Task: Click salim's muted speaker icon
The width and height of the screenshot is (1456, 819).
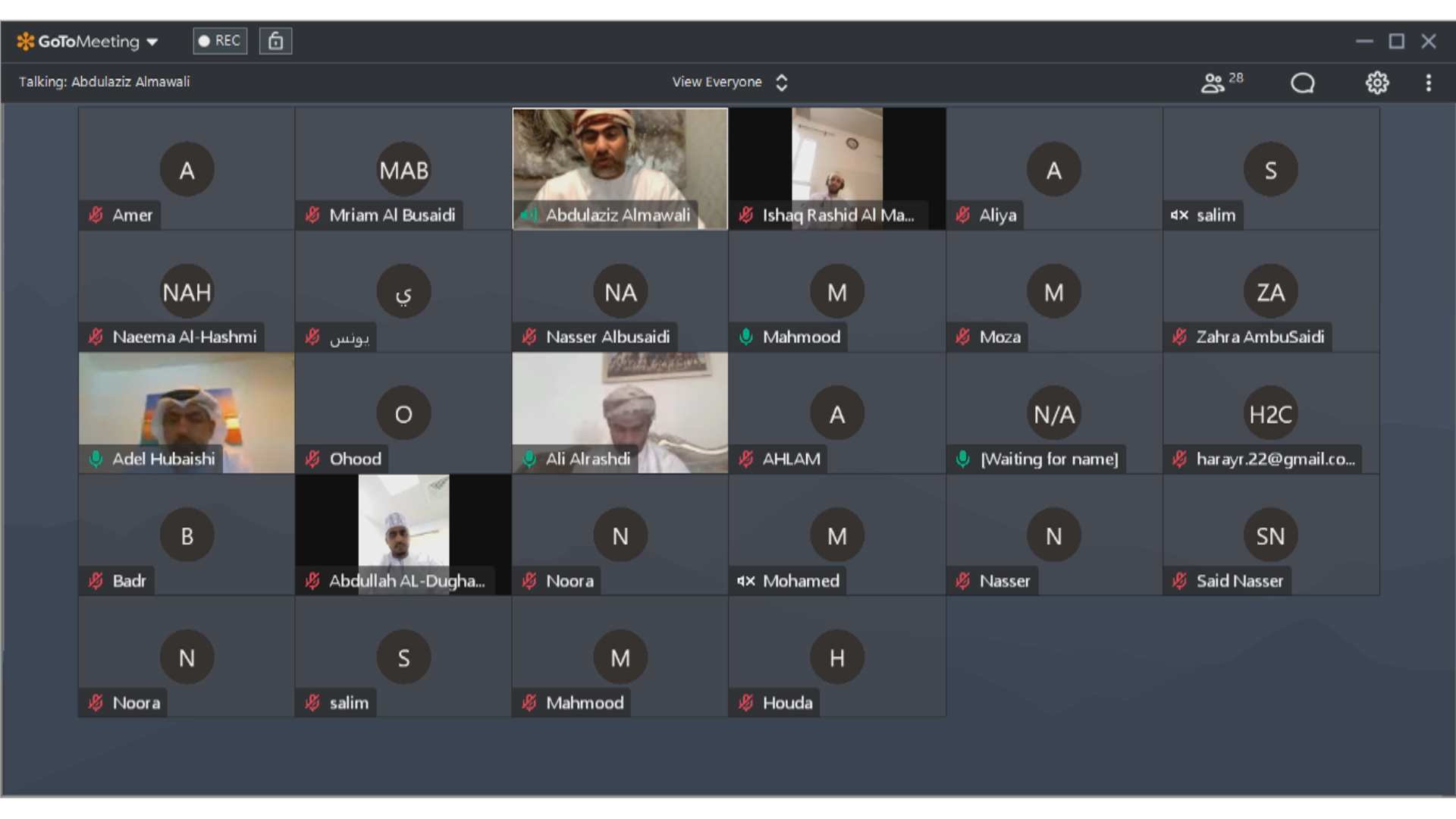Action: tap(1178, 215)
